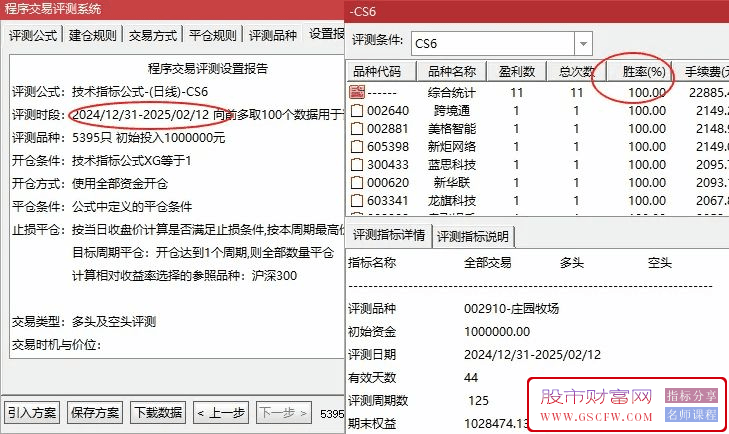The height and width of the screenshot is (434, 729).
Task: Click the 沪深300 reference text
Action: click(274, 276)
